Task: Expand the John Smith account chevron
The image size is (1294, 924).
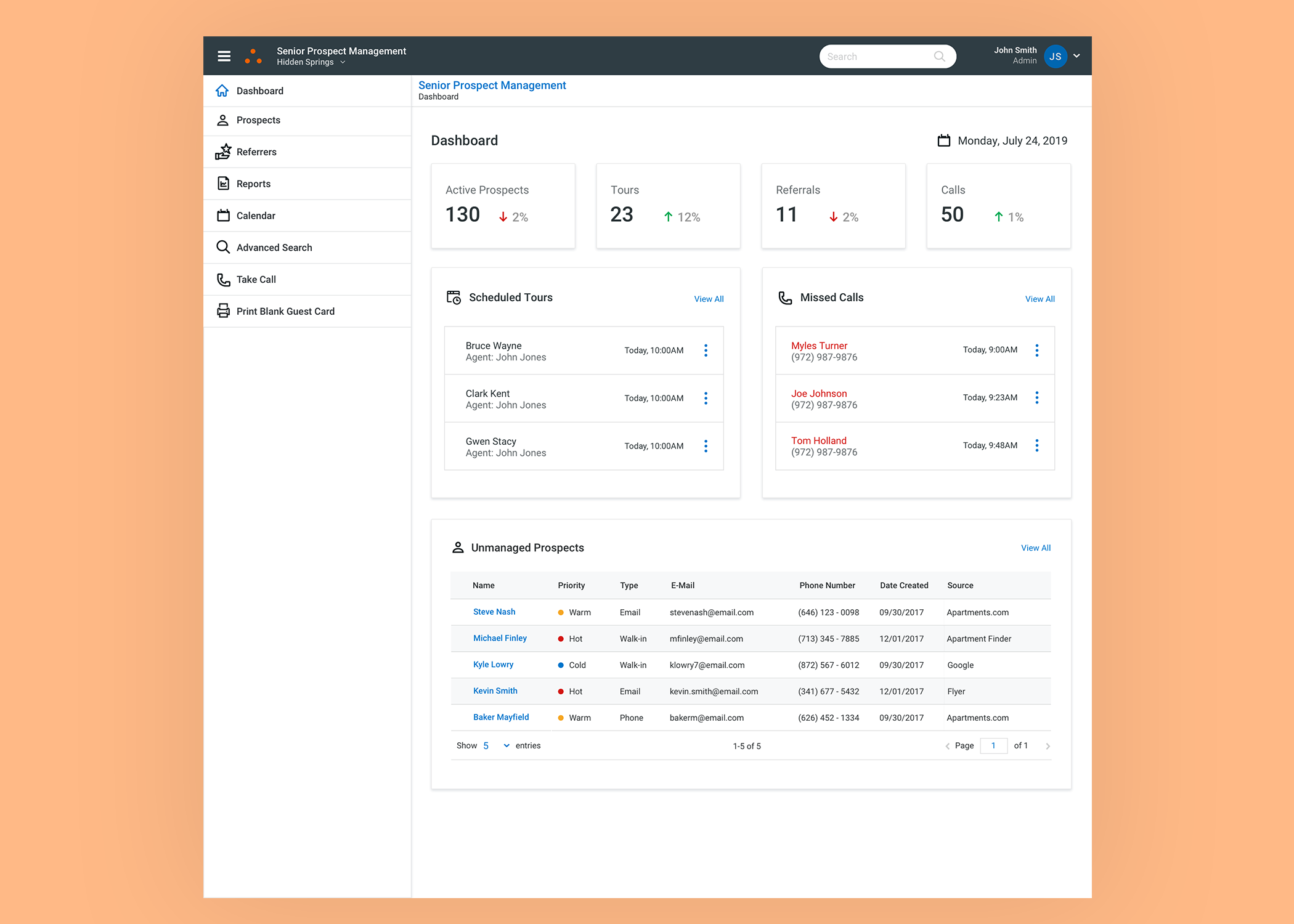Action: pyautogui.click(x=1076, y=56)
